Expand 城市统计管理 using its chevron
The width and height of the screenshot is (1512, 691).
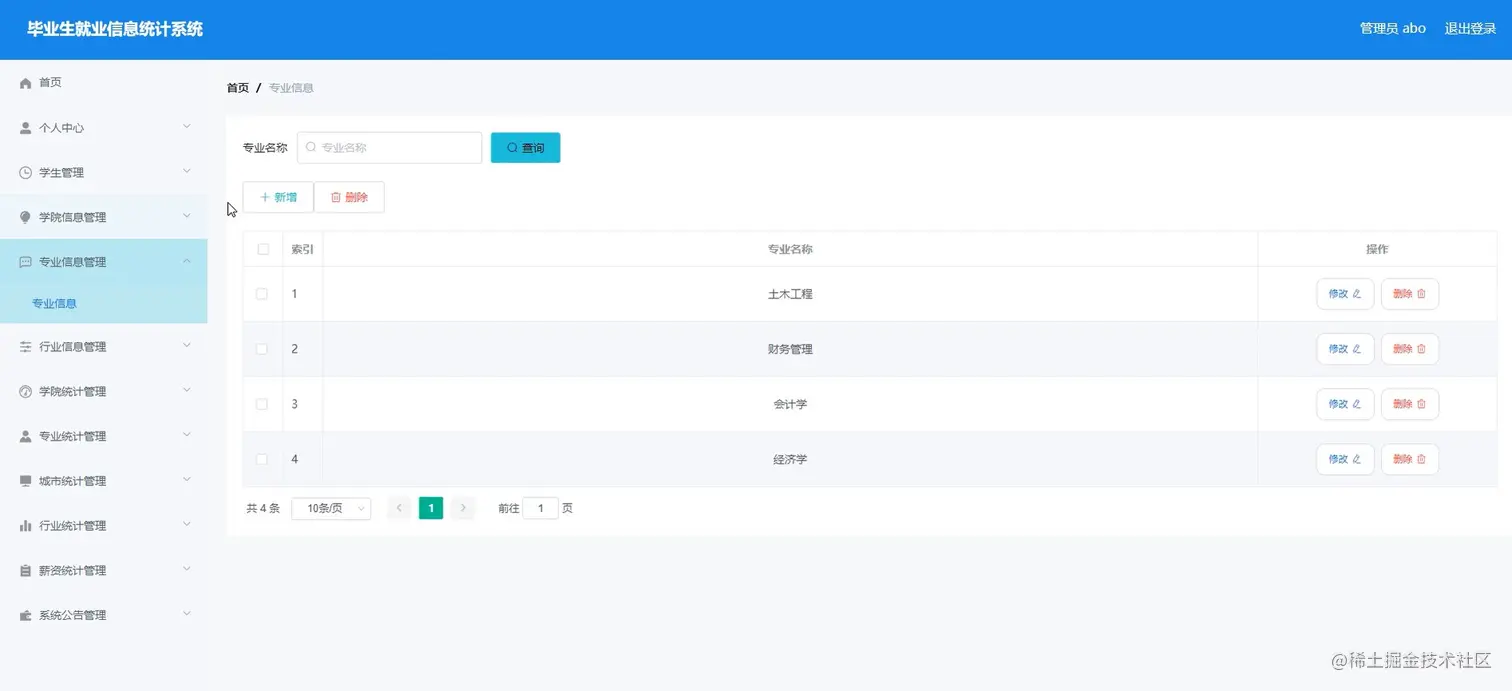187,480
